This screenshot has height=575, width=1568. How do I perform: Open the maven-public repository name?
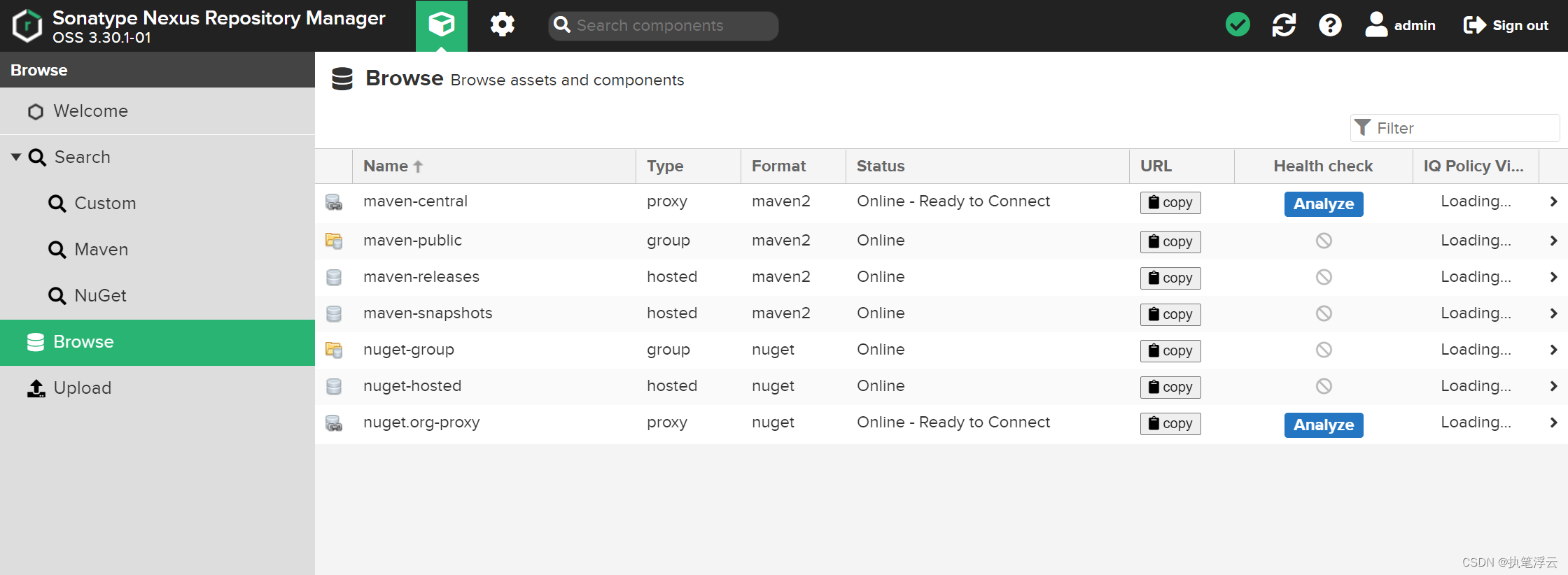(412, 241)
